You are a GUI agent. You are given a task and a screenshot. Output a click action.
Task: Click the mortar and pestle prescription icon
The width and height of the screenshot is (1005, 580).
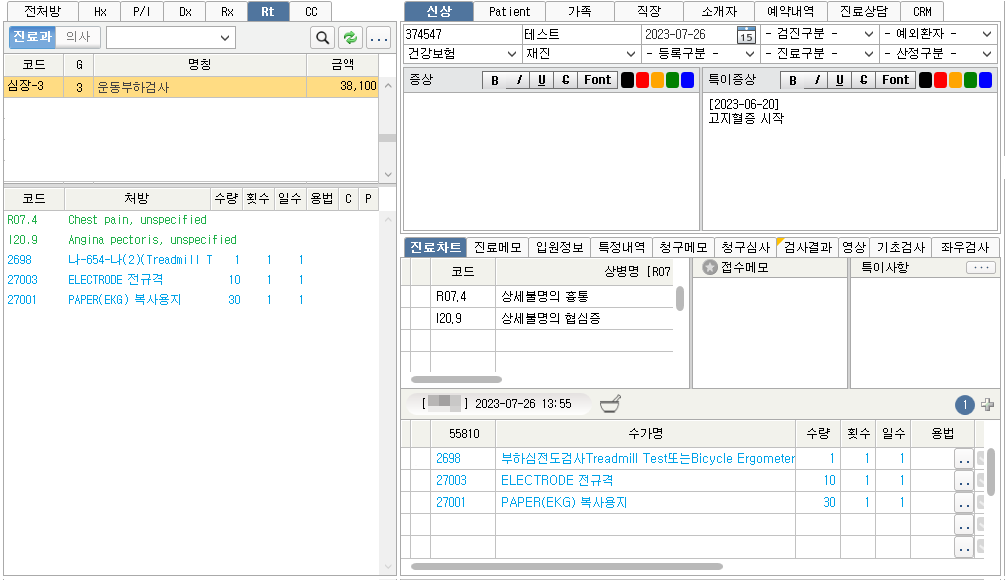[x=609, y=404]
